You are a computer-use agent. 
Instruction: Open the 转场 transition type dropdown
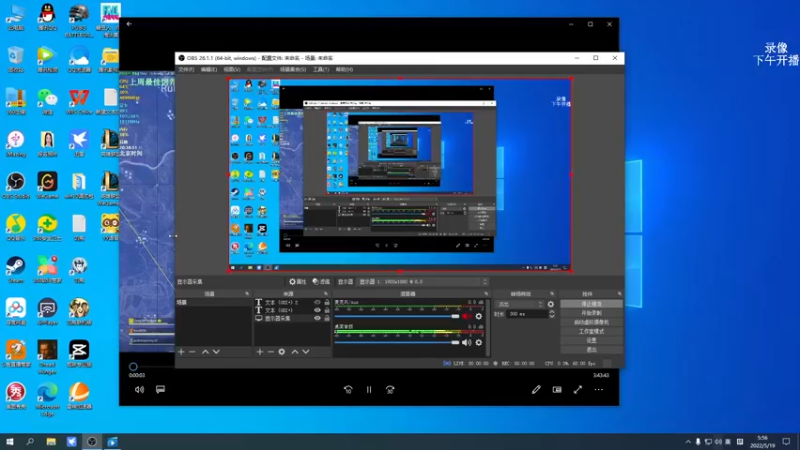(x=518, y=303)
